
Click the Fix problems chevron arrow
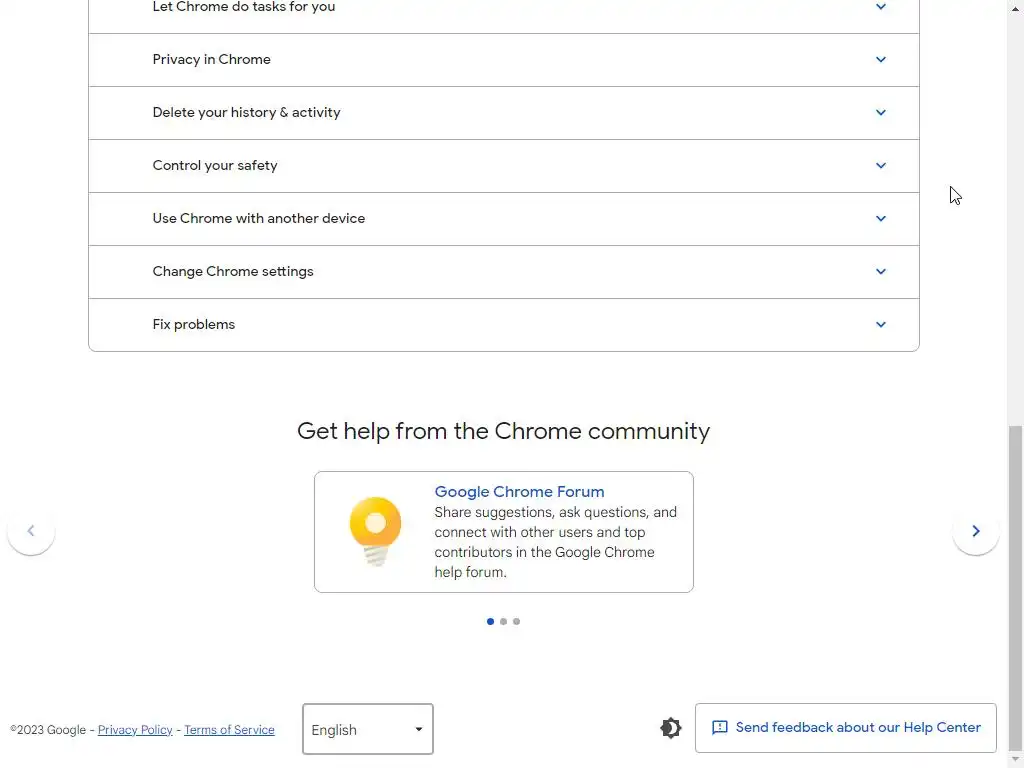pyautogui.click(x=881, y=325)
